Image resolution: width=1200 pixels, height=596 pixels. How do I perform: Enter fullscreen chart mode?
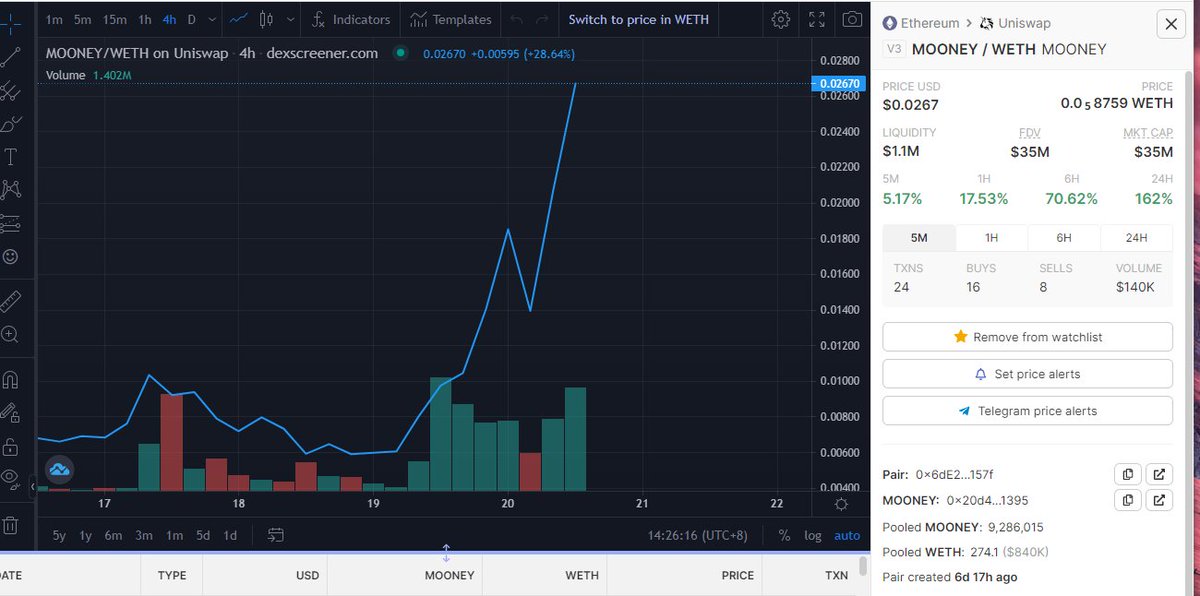817,19
